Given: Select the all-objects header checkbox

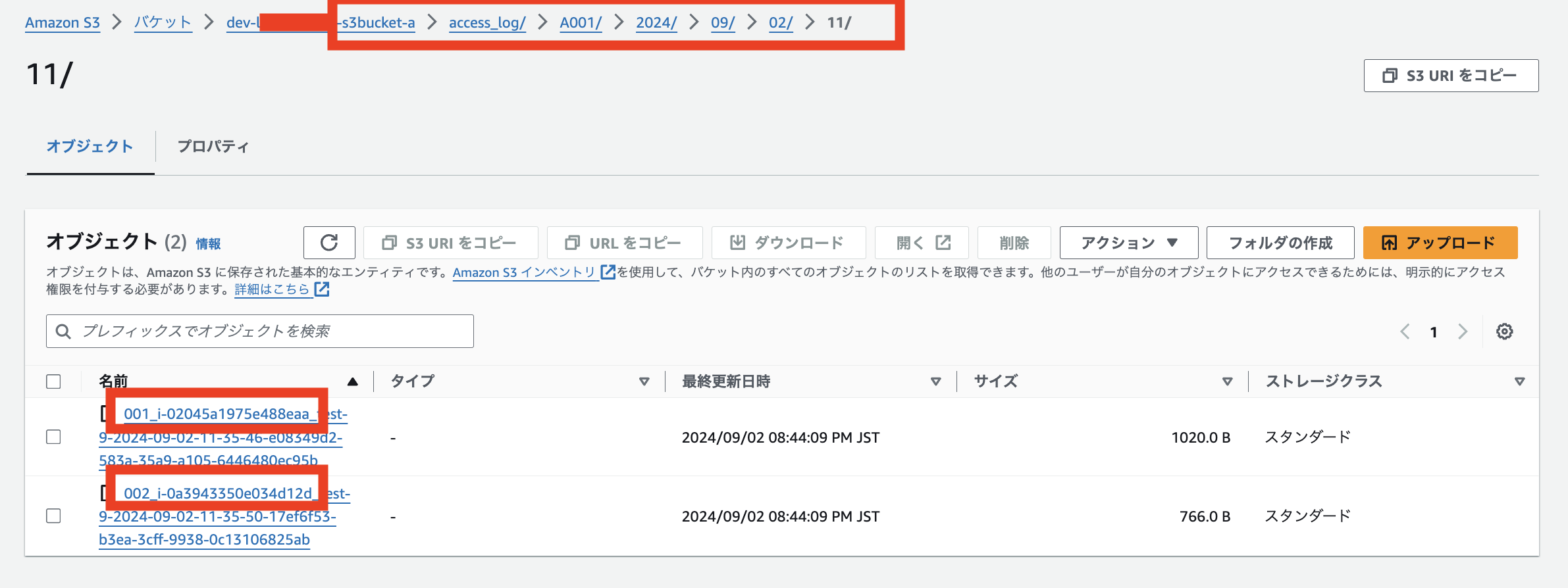Looking at the screenshot, I should (x=54, y=381).
